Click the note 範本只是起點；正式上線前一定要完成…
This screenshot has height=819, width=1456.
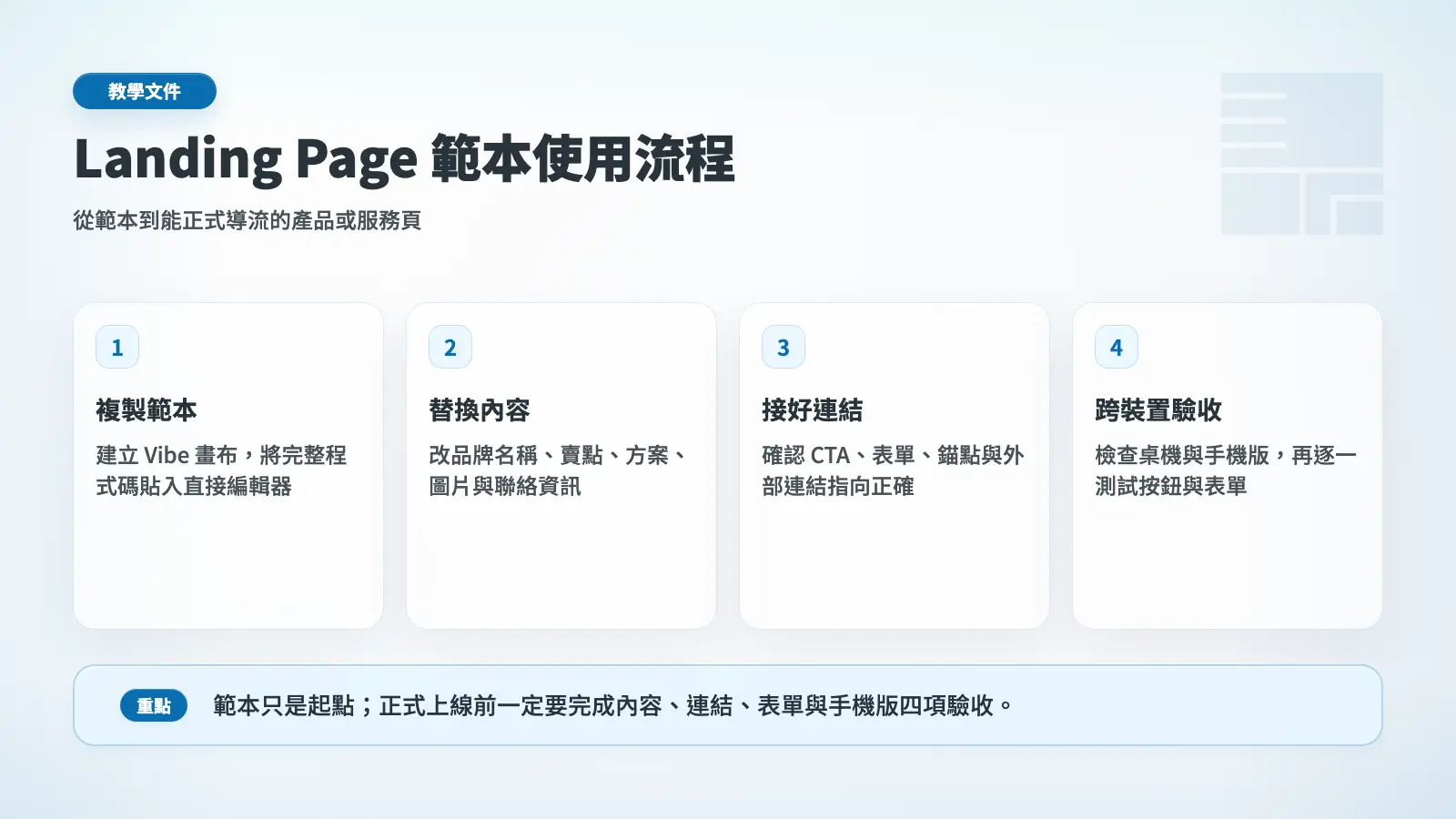pos(613,706)
